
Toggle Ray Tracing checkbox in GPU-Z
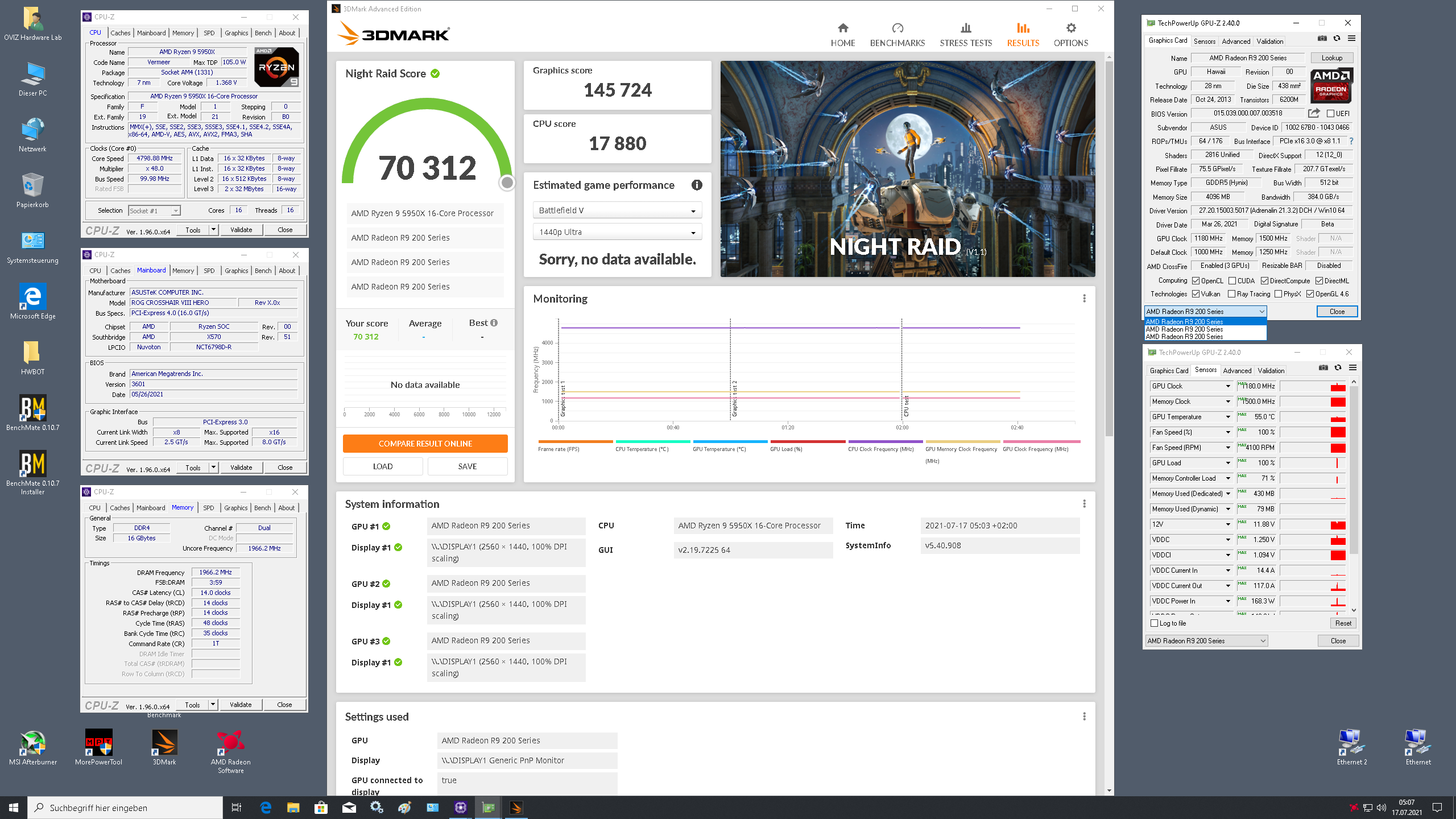(1231, 294)
